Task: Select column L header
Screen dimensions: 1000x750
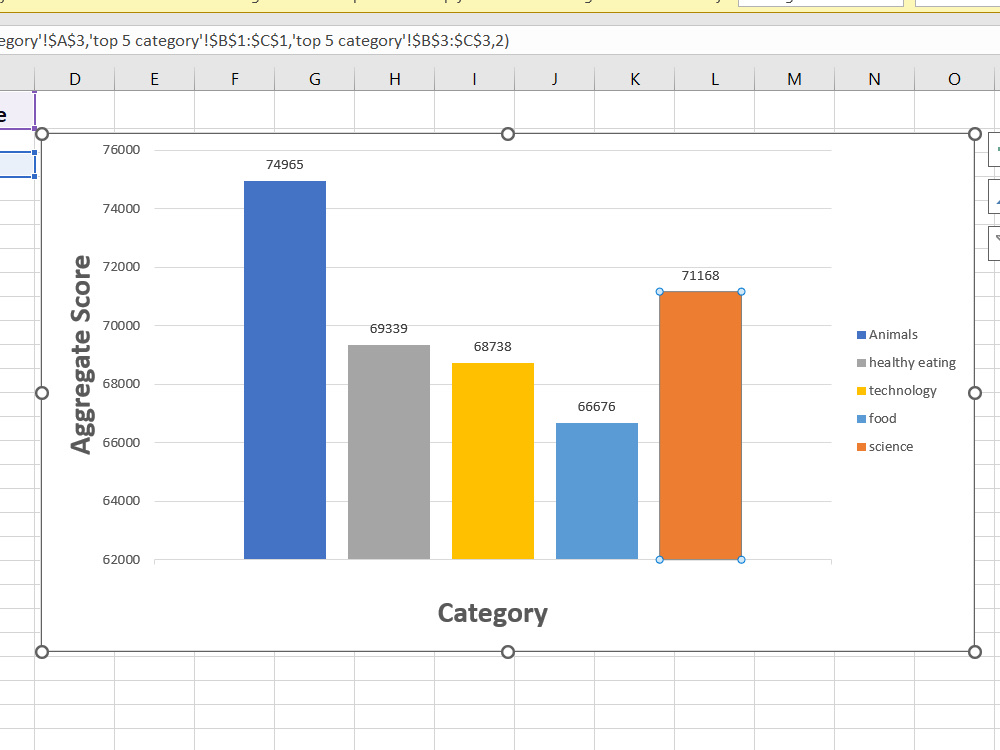Action: [x=715, y=79]
